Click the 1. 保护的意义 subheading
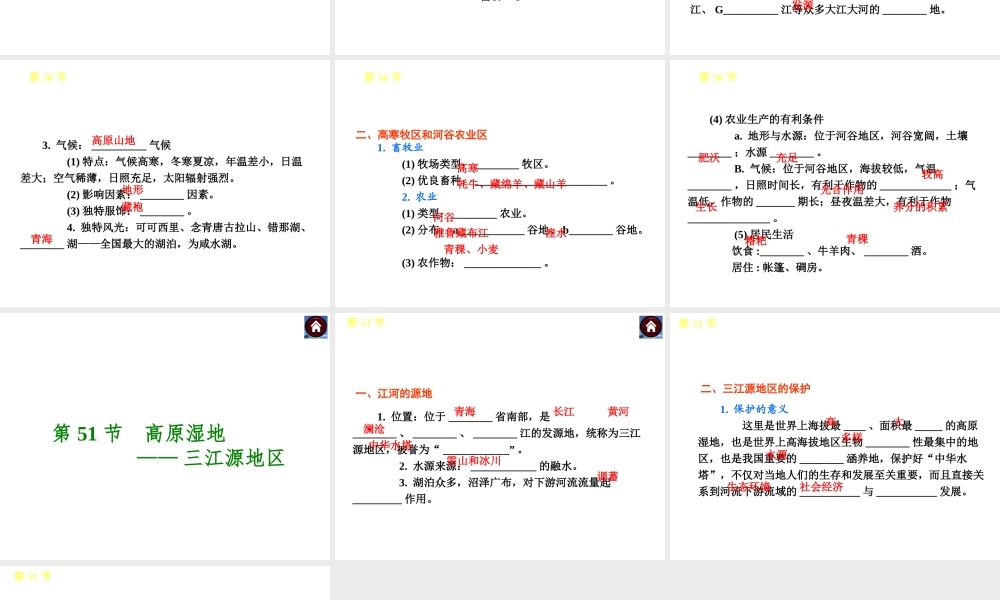1000x600 pixels. (754, 409)
